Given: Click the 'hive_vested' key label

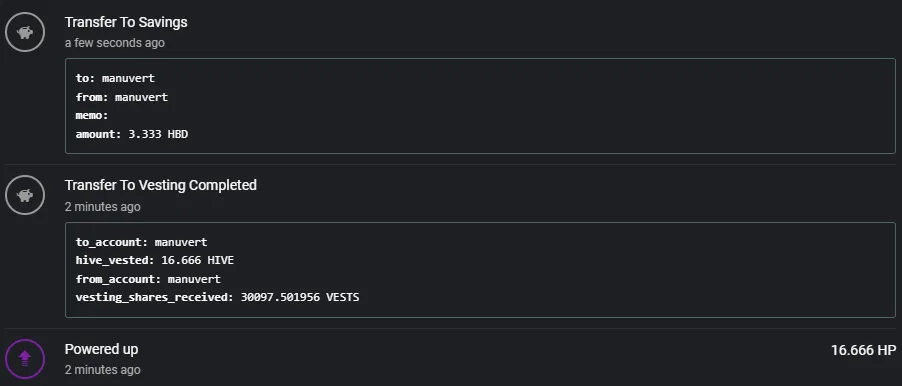Looking at the screenshot, I should click(113, 261).
